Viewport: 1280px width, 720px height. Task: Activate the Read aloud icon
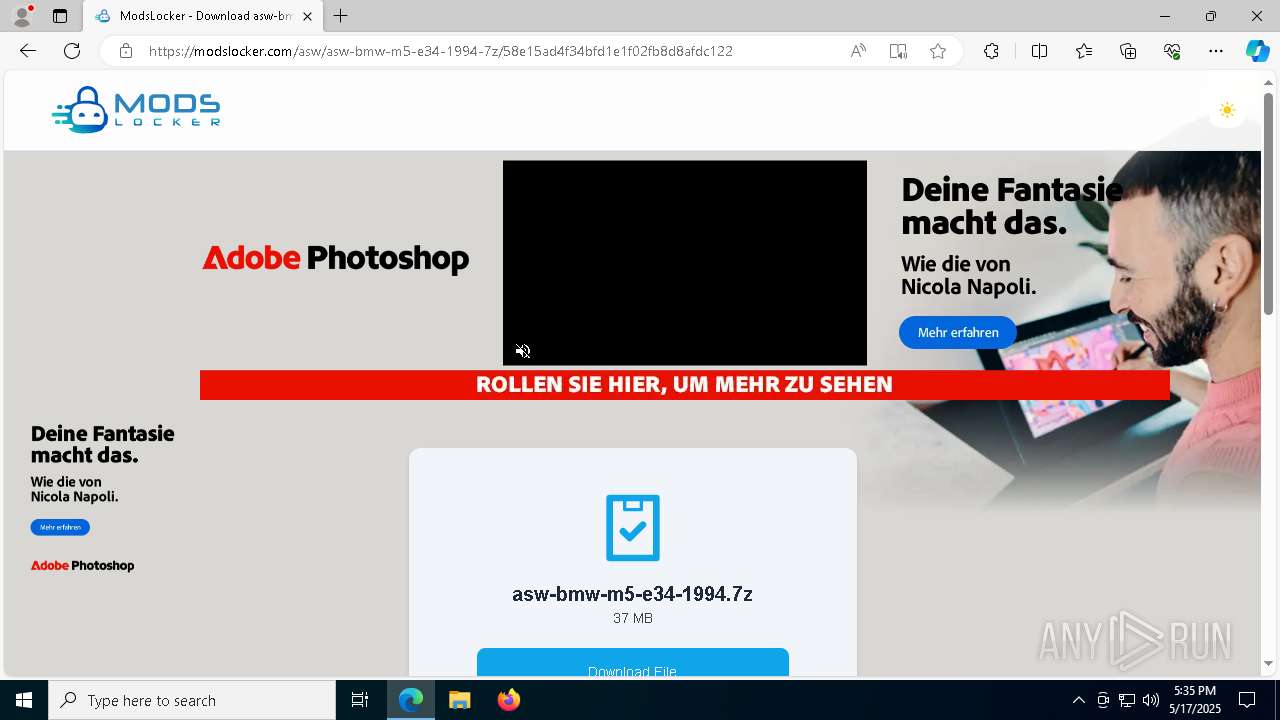[x=858, y=51]
